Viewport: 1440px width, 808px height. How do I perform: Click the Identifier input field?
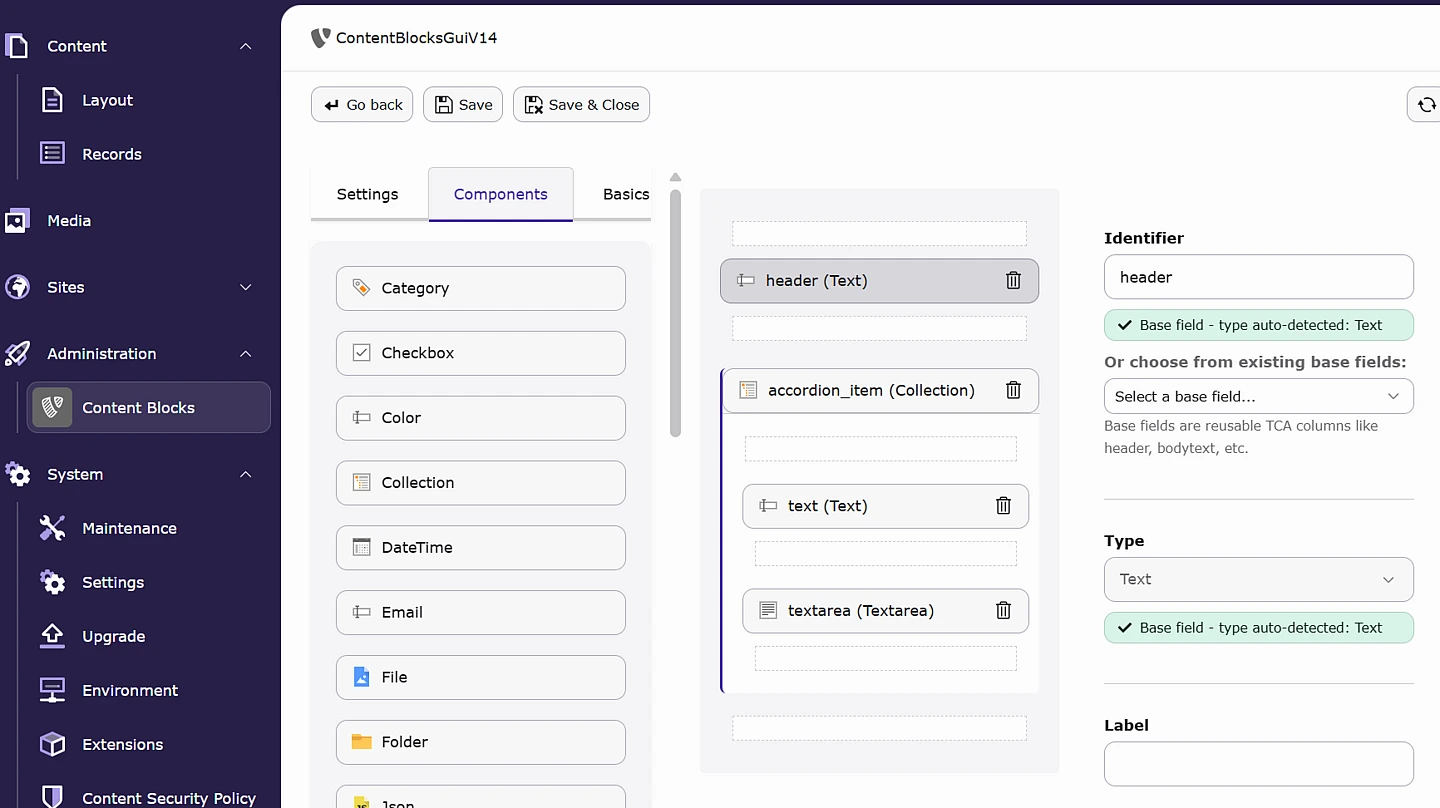click(1259, 277)
